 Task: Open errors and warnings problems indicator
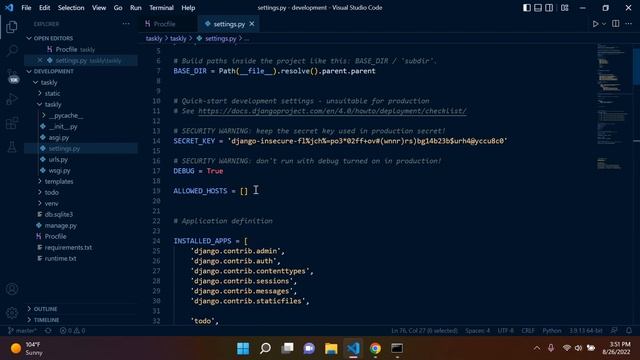(x=73, y=331)
